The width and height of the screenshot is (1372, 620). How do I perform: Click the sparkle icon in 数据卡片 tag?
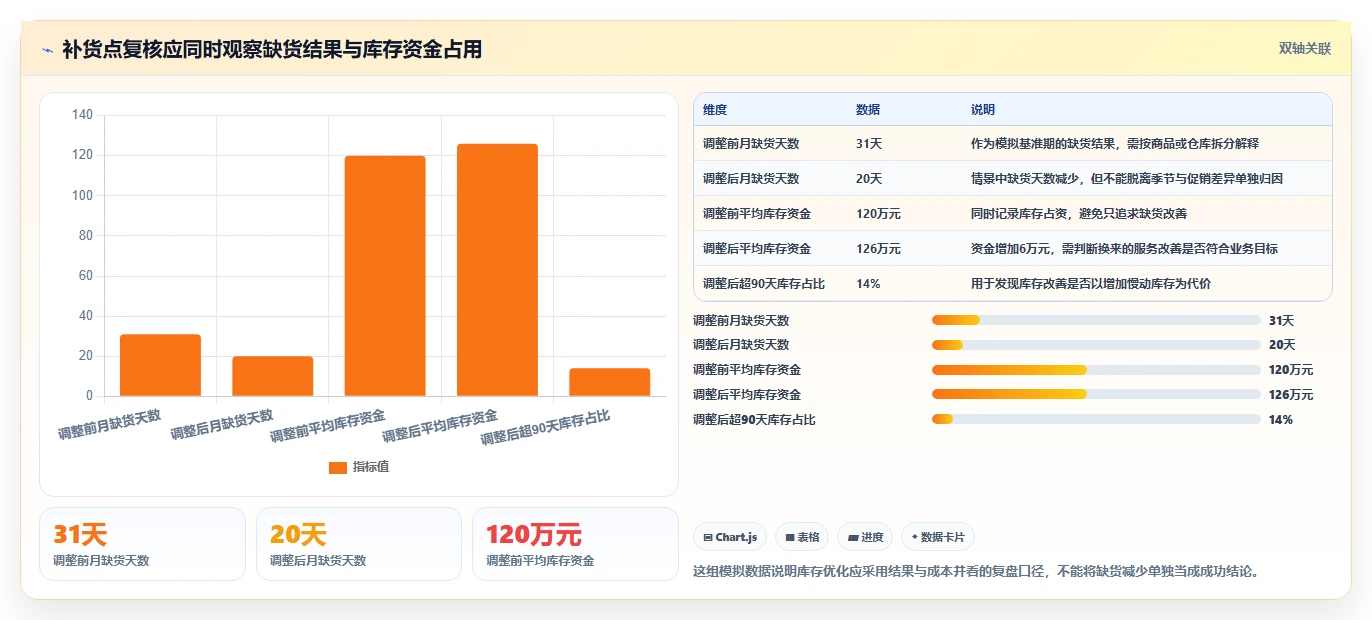click(x=914, y=538)
